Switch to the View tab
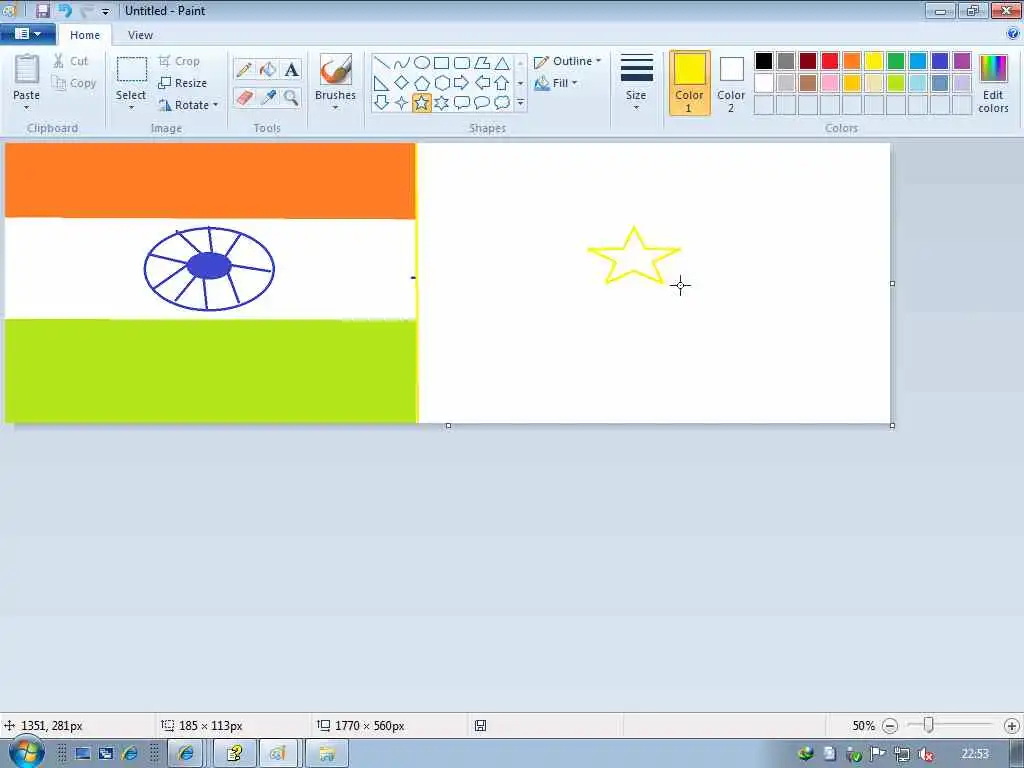 (140, 35)
